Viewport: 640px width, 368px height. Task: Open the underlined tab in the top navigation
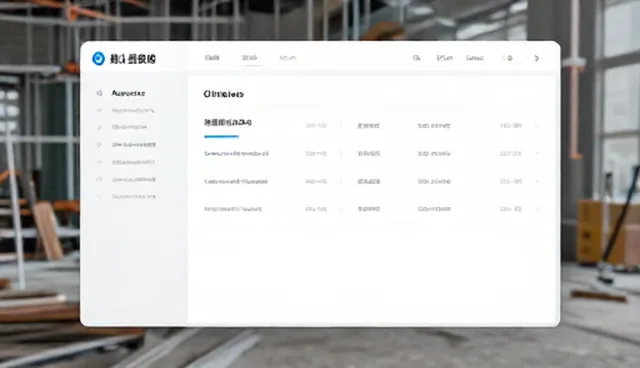pyautogui.click(x=249, y=58)
